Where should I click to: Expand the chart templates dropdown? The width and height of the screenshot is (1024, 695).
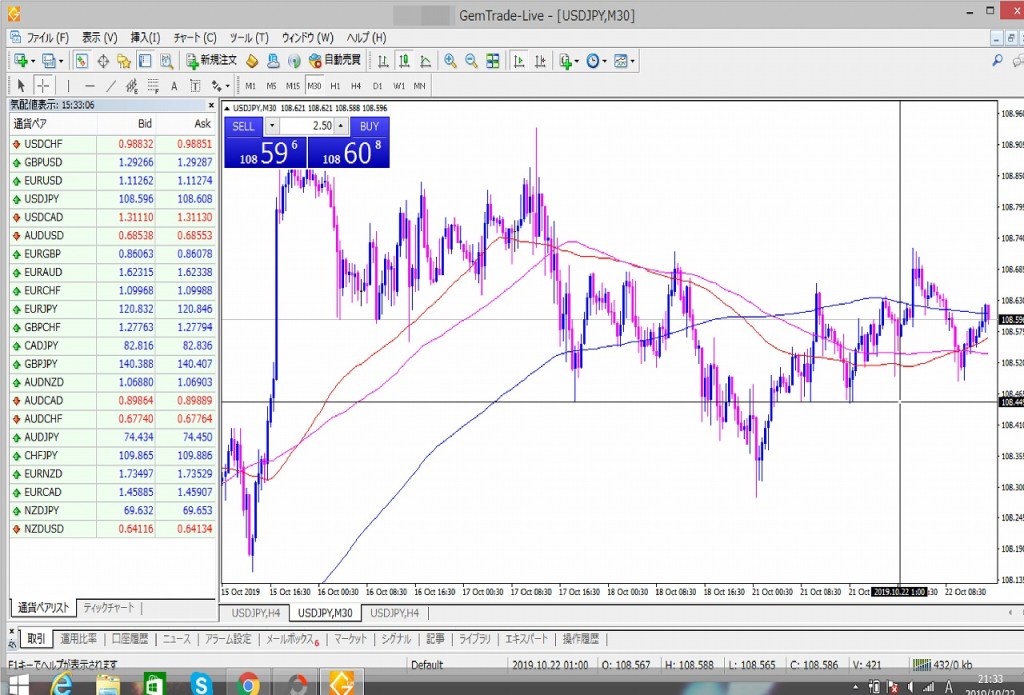(625, 61)
